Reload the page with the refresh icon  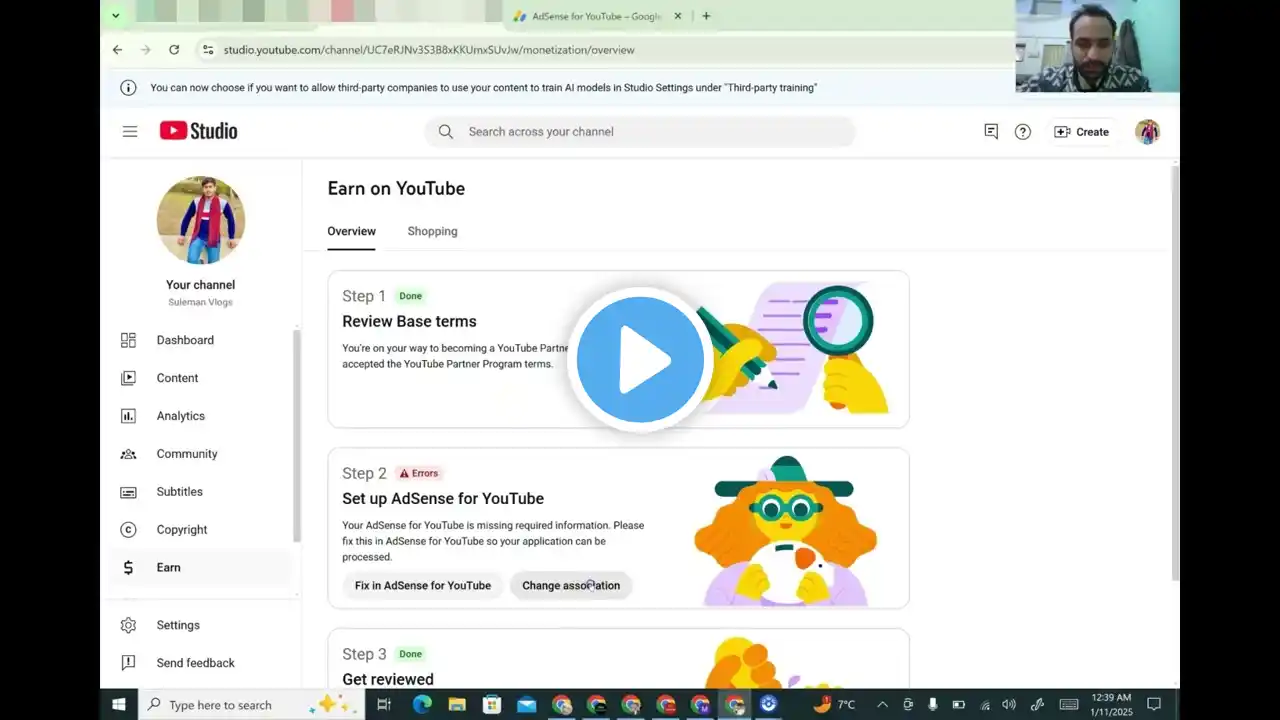point(174,50)
